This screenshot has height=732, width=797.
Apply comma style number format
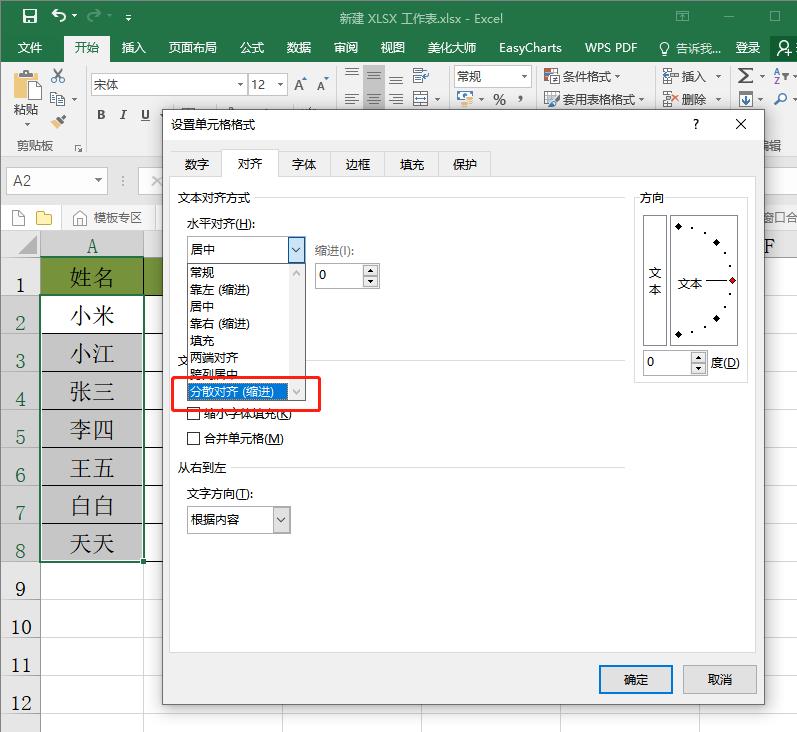click(x=520, y=99)
